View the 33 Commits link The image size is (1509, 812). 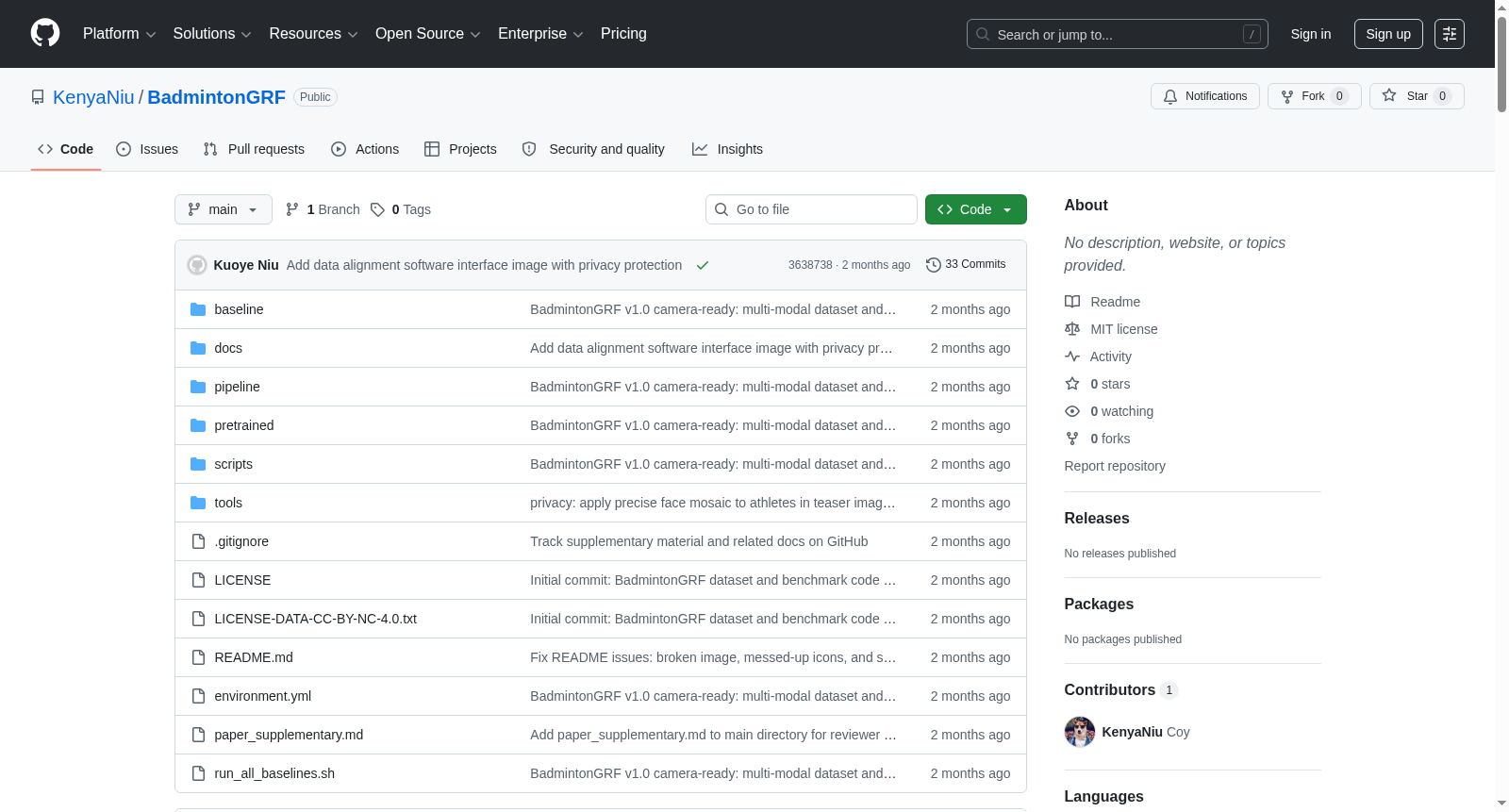click(x=966, y=265)
